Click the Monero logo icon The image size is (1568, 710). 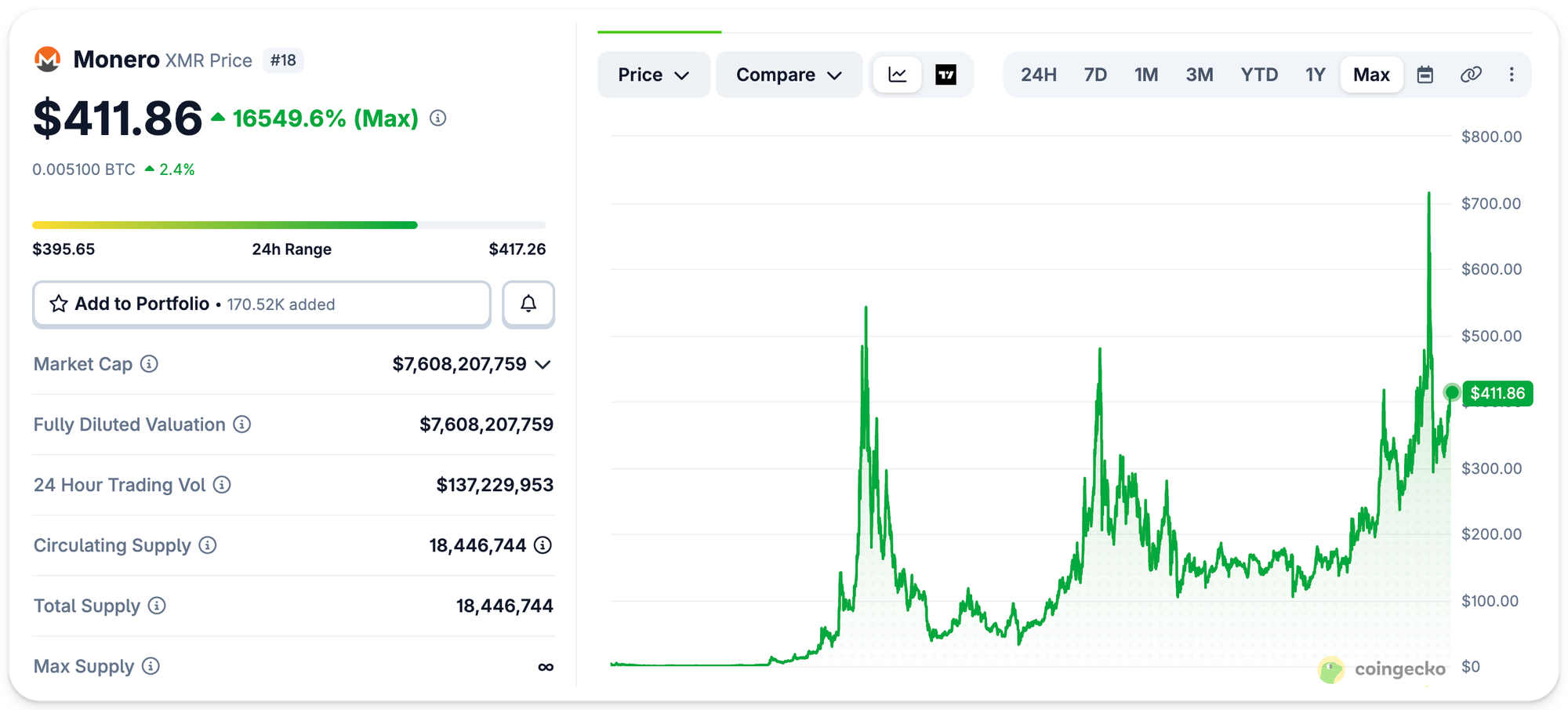[x=48, y=60]
